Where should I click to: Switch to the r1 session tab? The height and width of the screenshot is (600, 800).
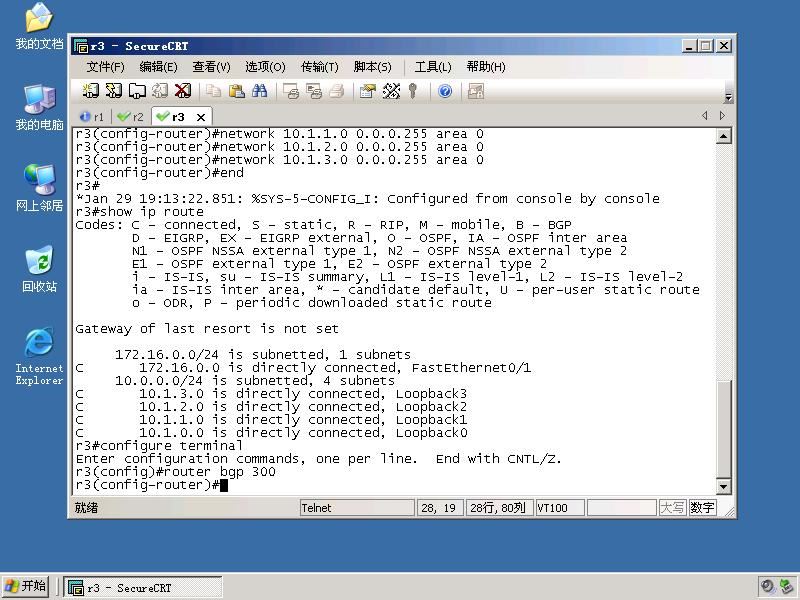coord(93,117)
